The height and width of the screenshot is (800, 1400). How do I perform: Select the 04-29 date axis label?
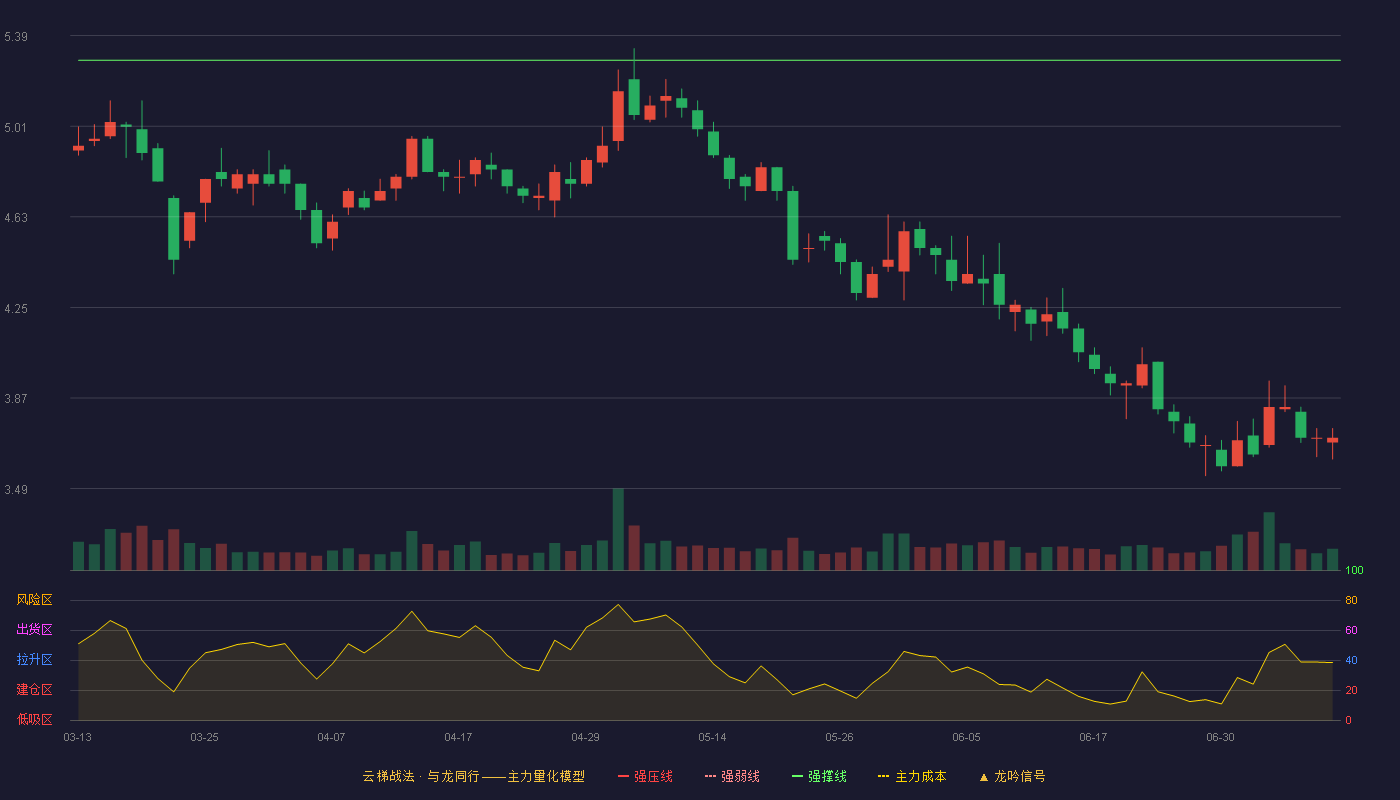coord(585,737)
